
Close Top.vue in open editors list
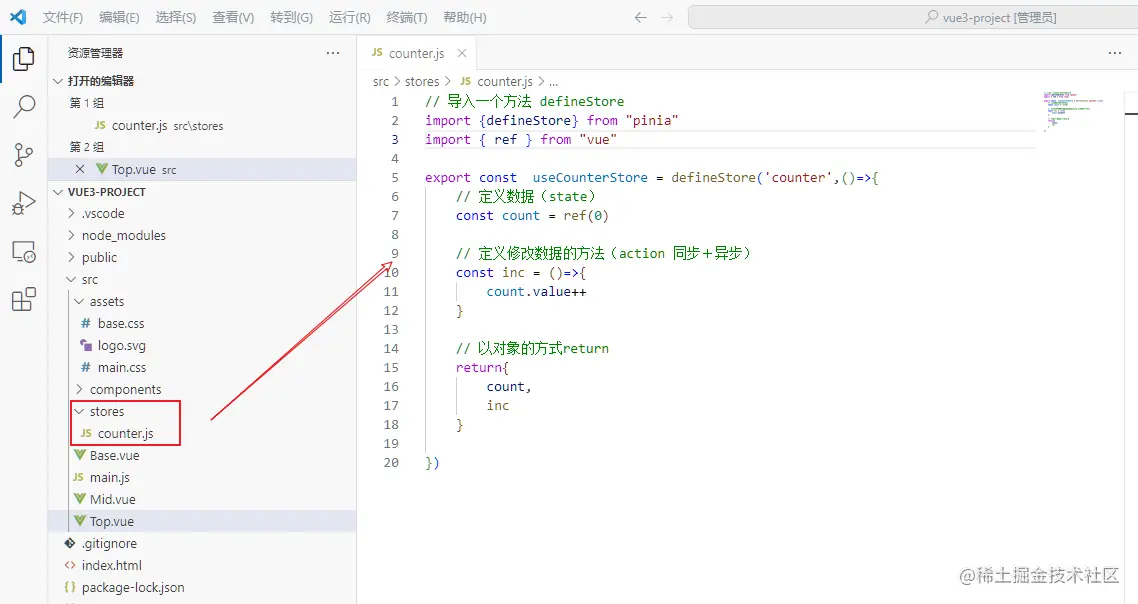click(x=80, y=169)
